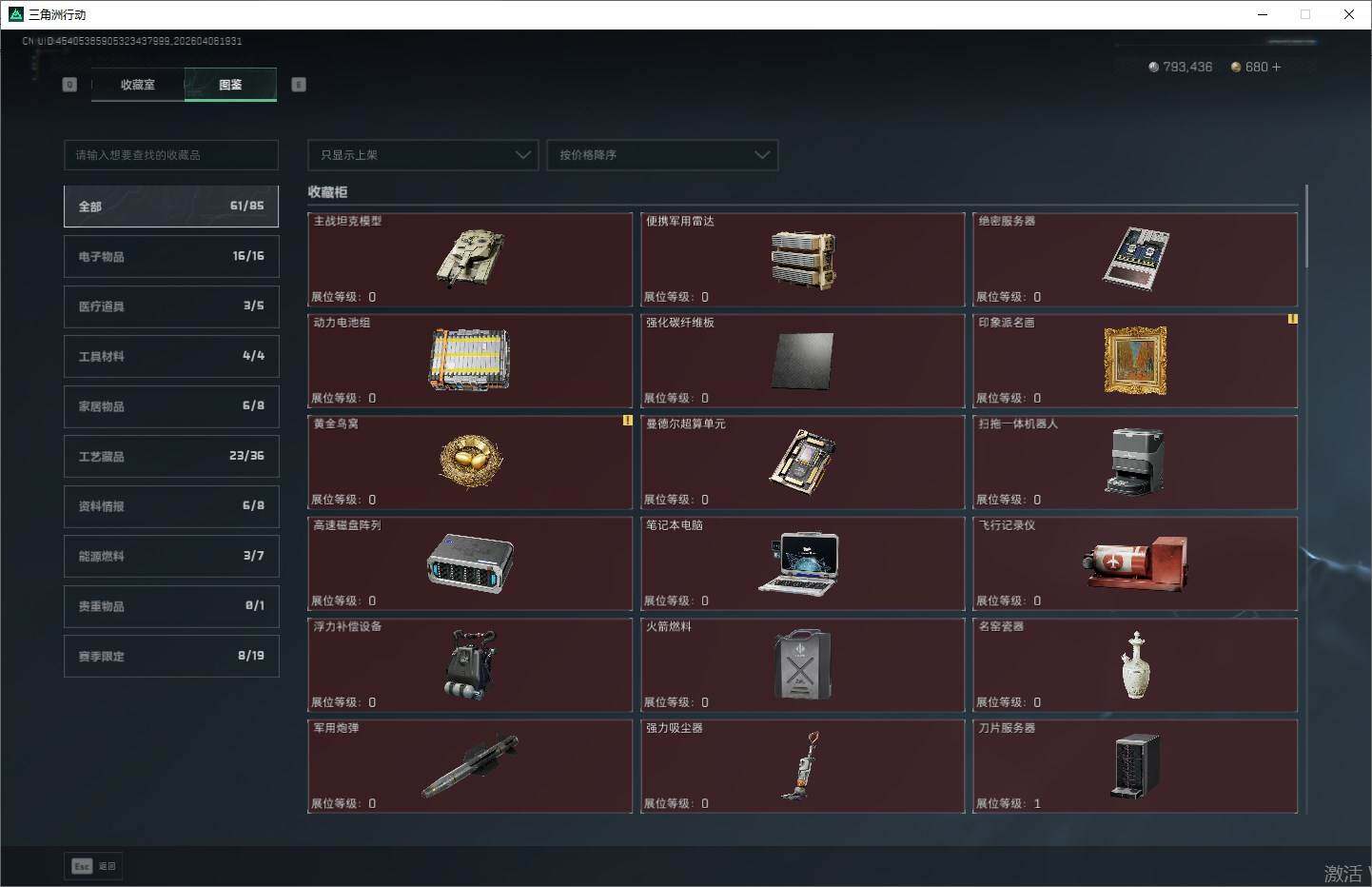Image resolution: width=1372 pixels, height=887 pixels.
Task: Click the golden bird nest icon
Action: (x=469, y=461)
